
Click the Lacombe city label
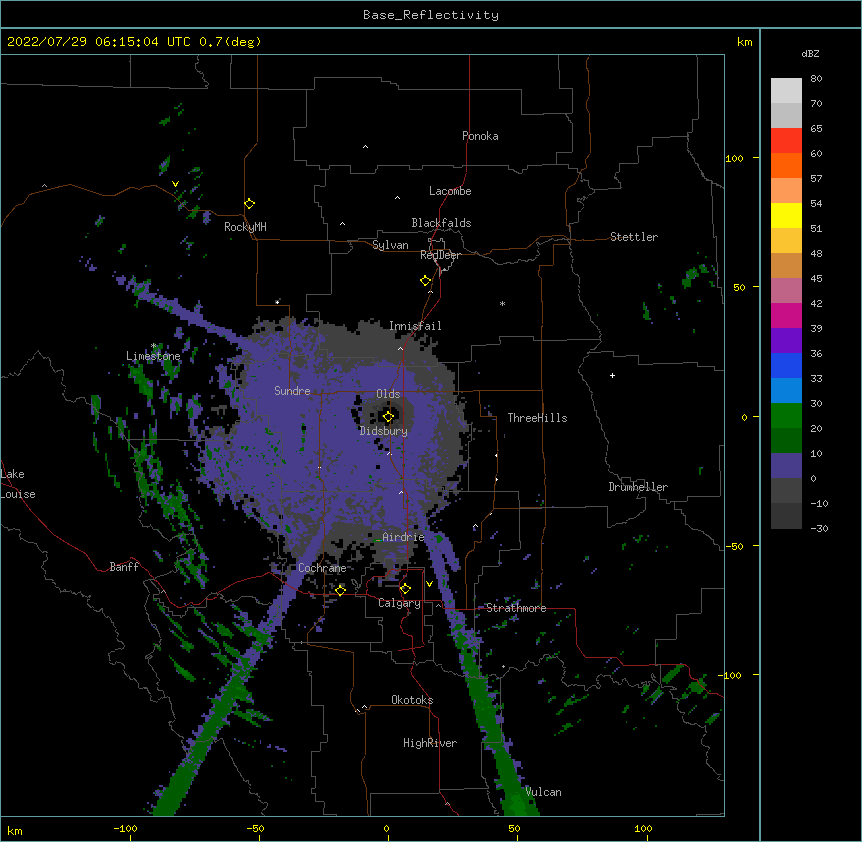(x=450, y=191)
